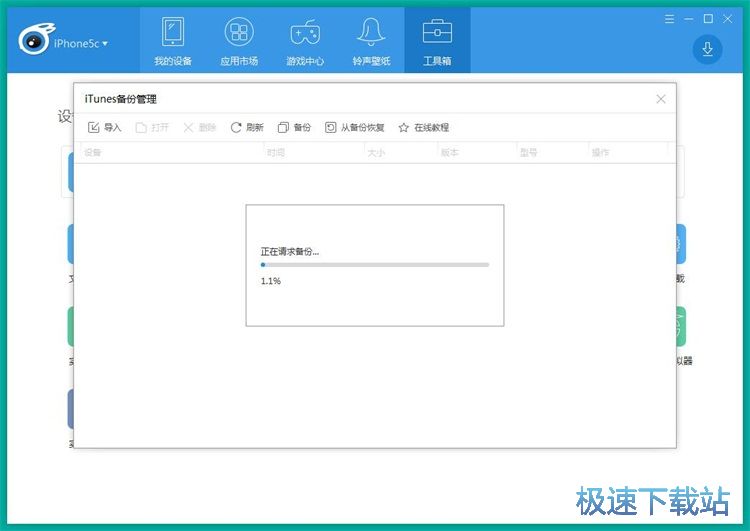The image size is (750, 531).
Task: Click the backup progress bar
Action: 375,265
